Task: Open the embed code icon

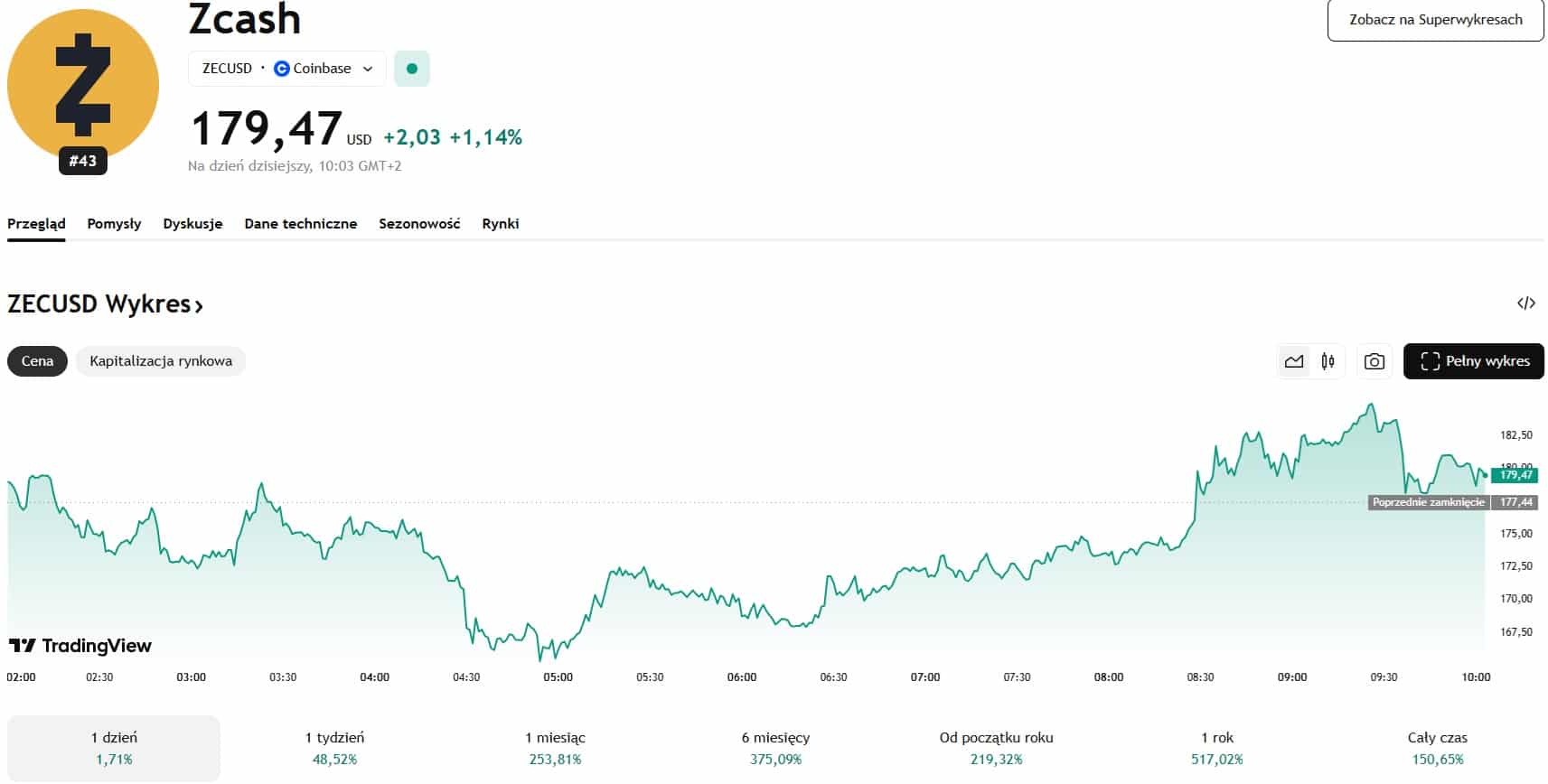Action: 1525,303
